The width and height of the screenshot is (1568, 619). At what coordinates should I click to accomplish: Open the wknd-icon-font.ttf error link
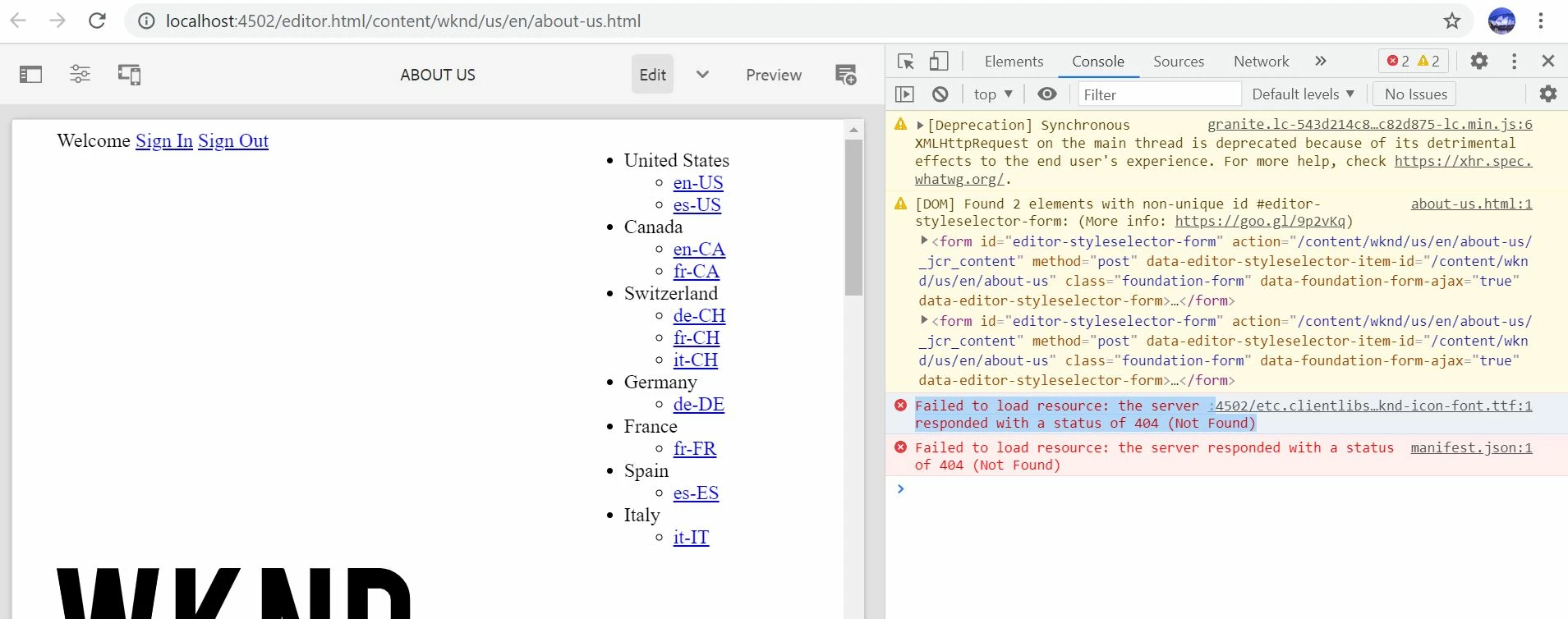point(1373,406)
